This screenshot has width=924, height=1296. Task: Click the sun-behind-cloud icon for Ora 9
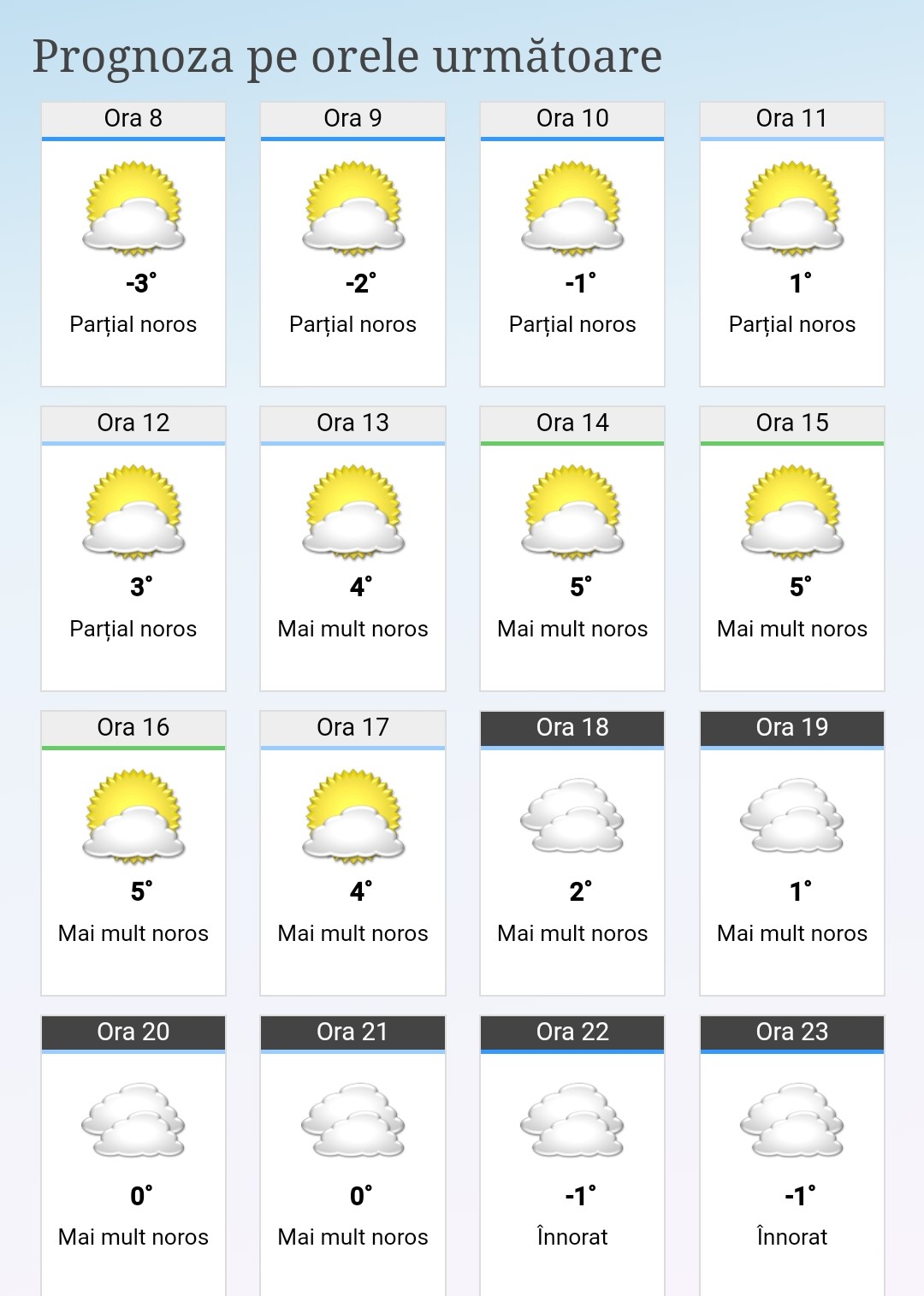(352, 205)
